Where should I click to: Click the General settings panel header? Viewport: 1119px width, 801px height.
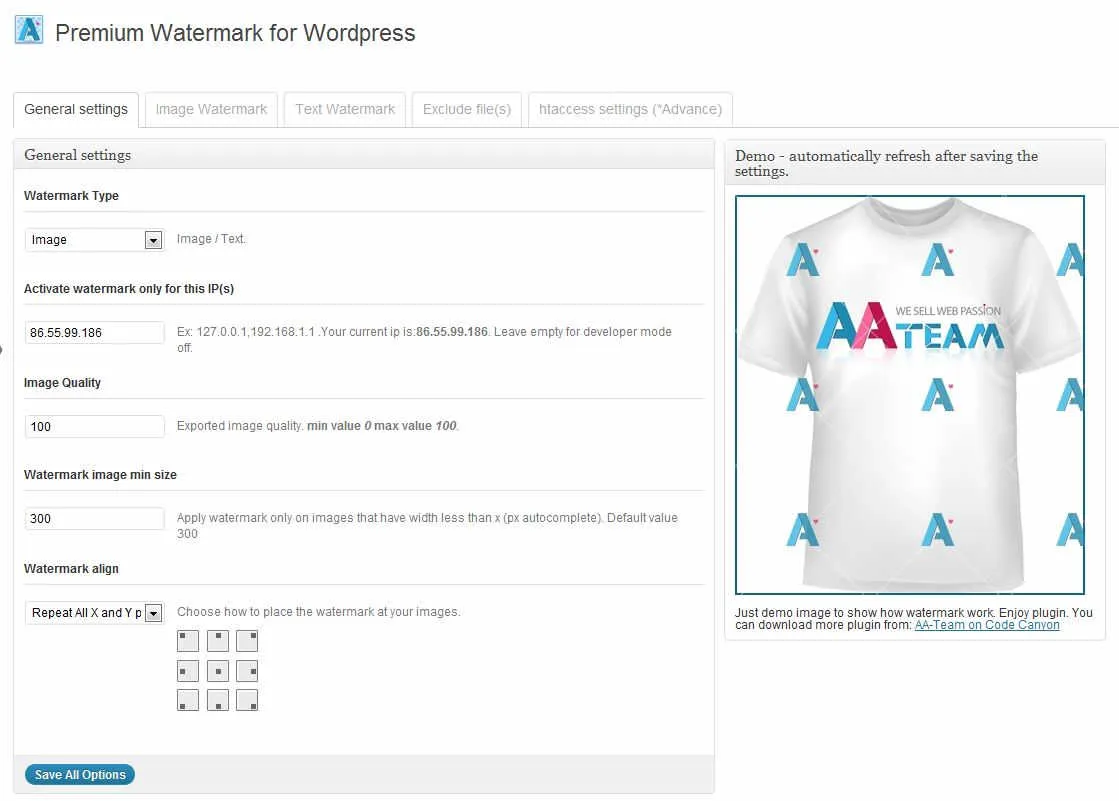[x=78, y=155]
